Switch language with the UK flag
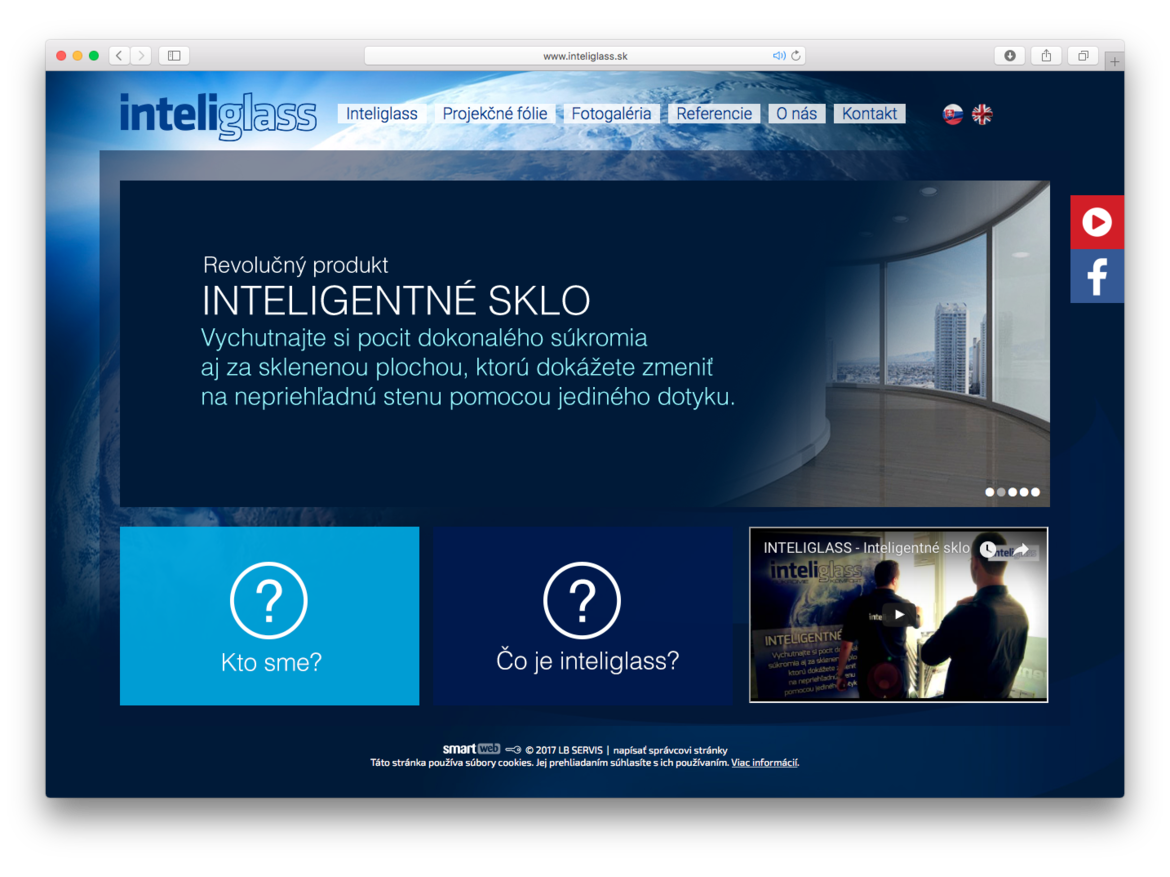The height and width of the screenshot is (877, 1170). click(982, 114)
